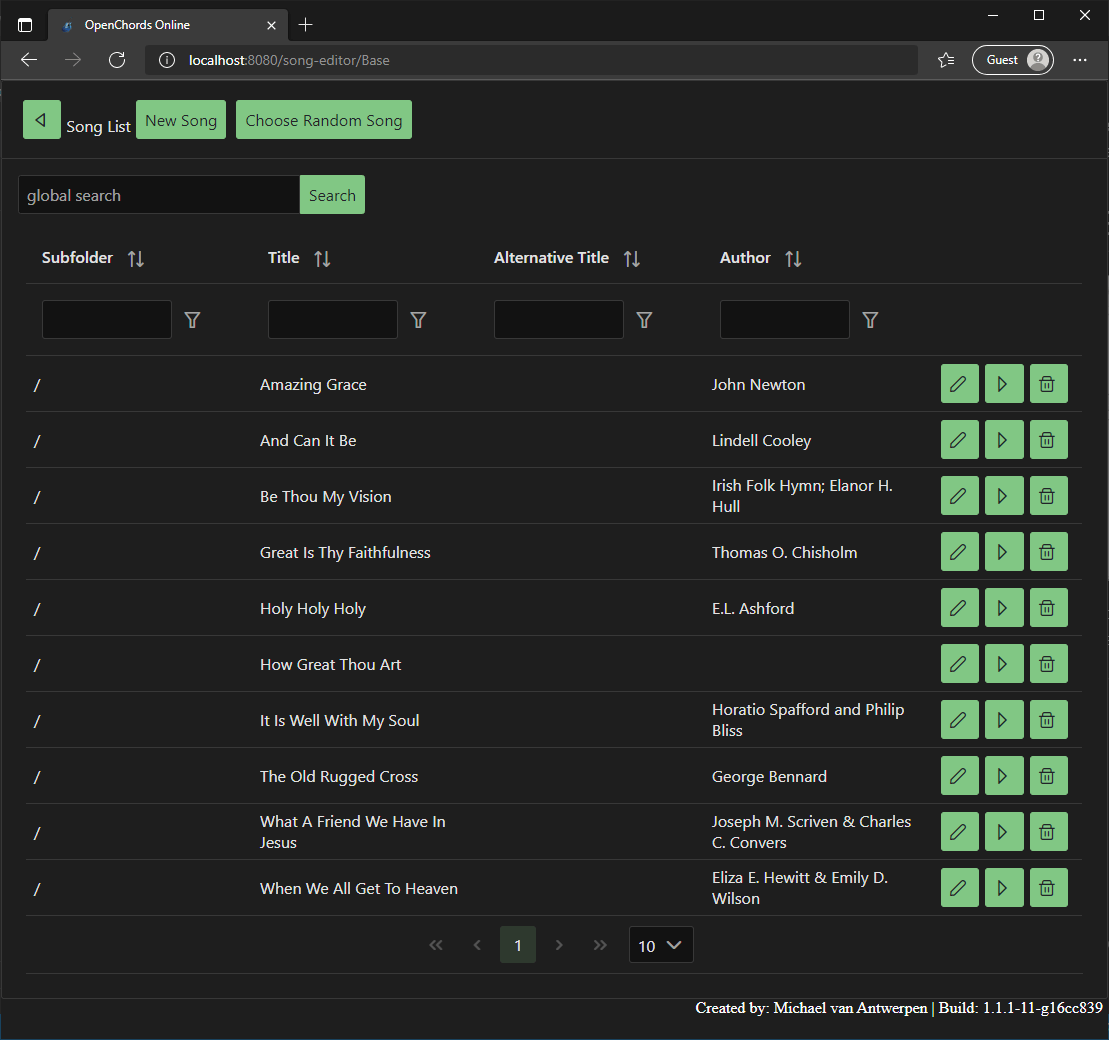The height and width of the screenshot is (1040, 1109).
Task: Open the Title column filter funnel
Action: [418, 319]
